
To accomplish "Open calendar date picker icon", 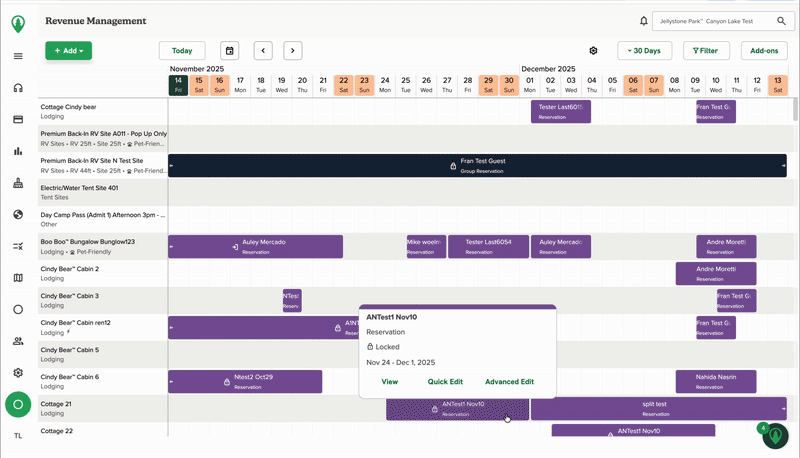I will (x=230, y=50).
